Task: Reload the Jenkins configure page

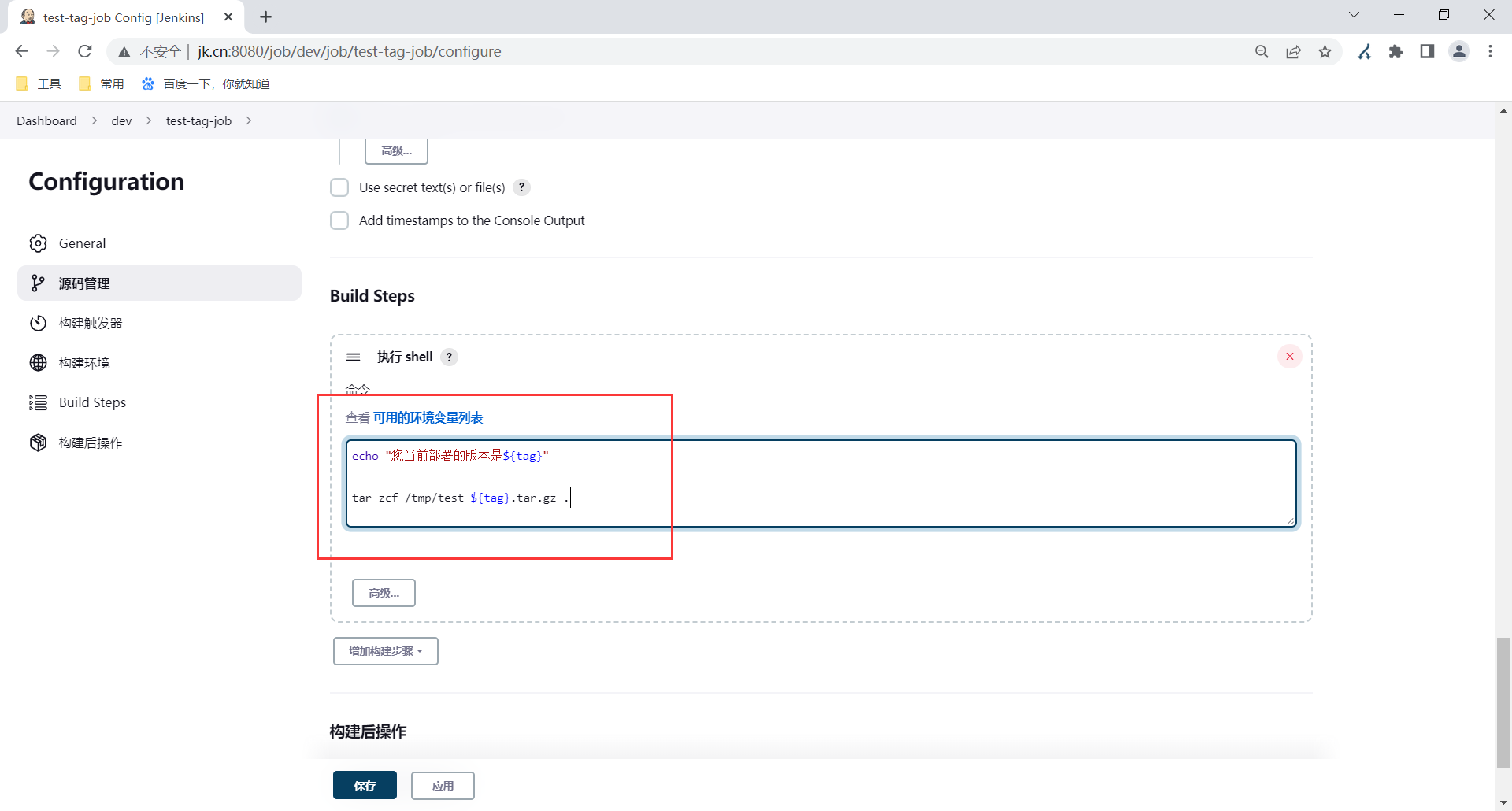Action: 85,51
